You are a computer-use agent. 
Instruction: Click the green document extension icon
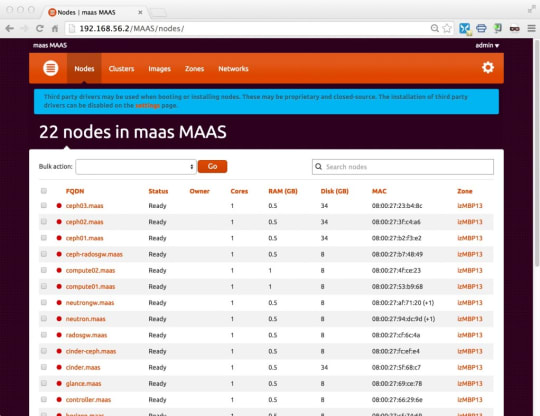pyautogui.click(x=497, y=28)
